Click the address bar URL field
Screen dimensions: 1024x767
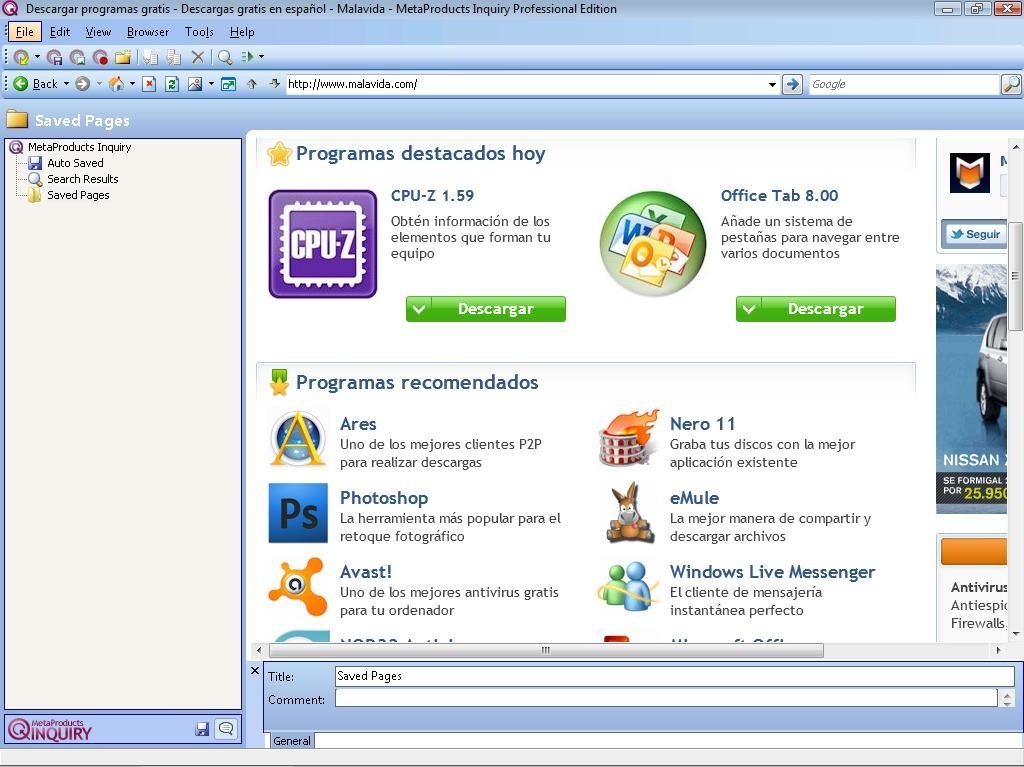pos(526,84)
